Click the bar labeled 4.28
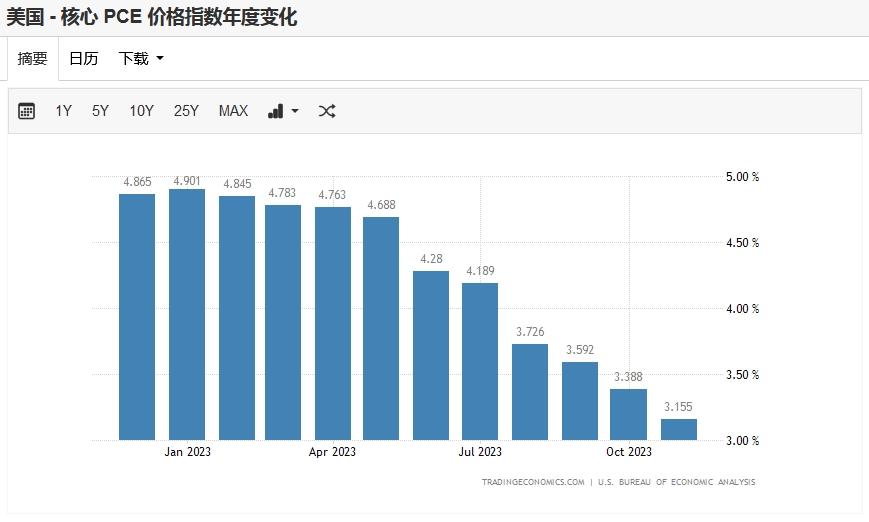The image size is (869, 522). pos(431,355)
